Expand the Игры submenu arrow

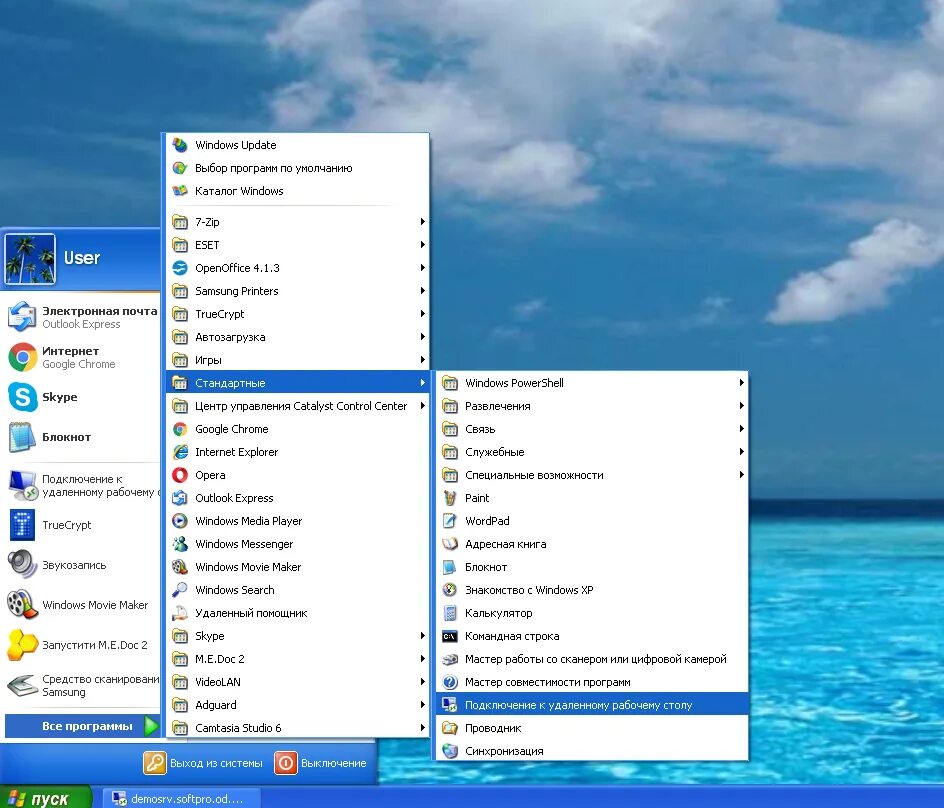pyautogui.click(x=423, y=359)
